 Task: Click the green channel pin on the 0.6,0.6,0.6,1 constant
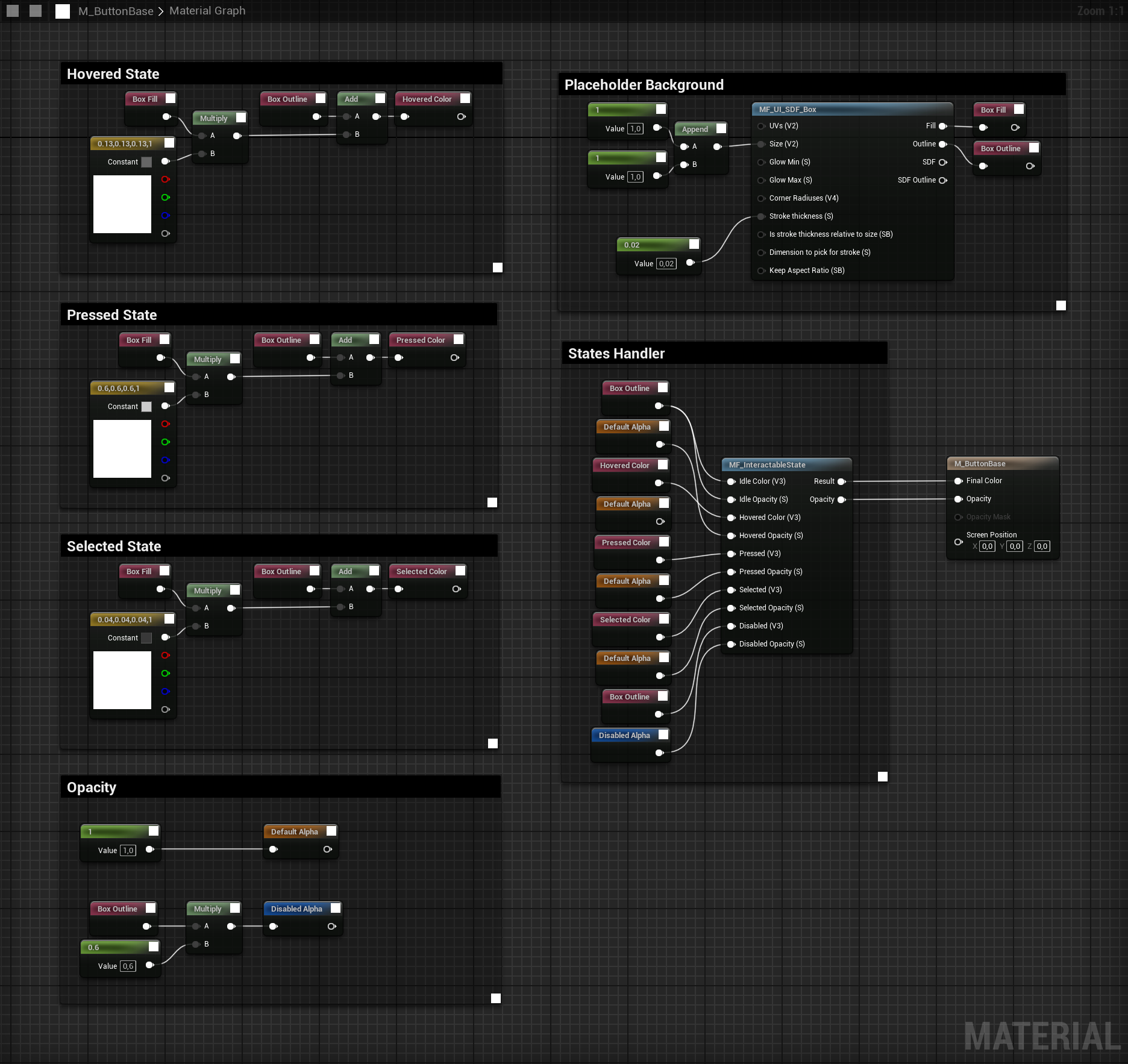coord(165,442)
